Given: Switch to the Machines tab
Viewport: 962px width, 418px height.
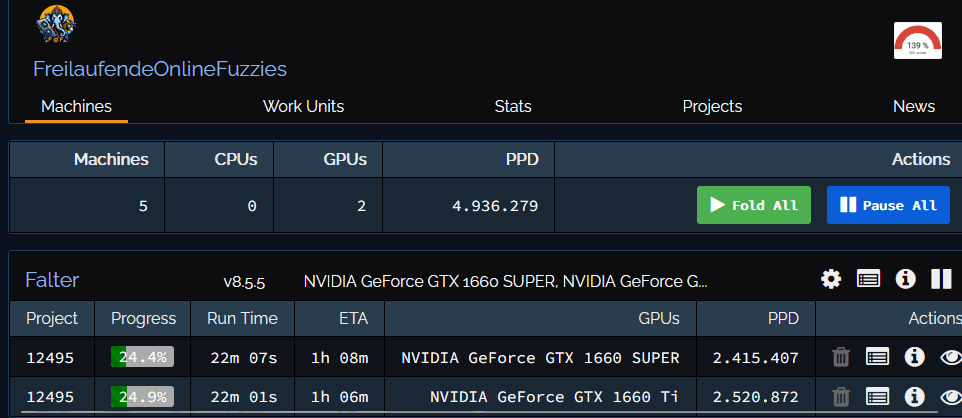Looking at the screenshot, I should click(x=76, y=106).
